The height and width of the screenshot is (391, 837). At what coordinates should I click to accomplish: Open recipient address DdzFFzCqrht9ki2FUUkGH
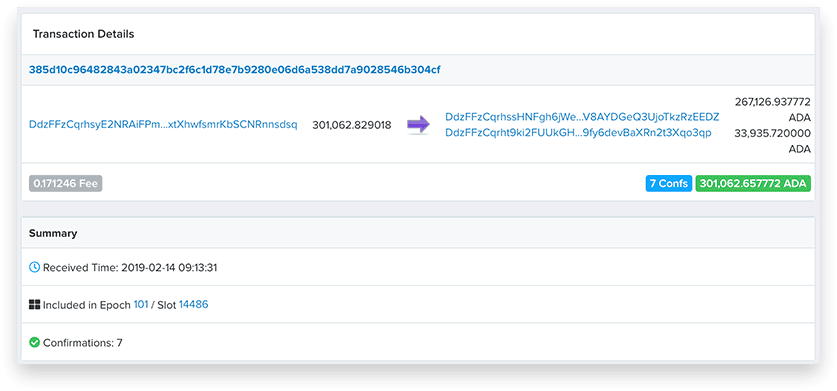coord(578,133)
